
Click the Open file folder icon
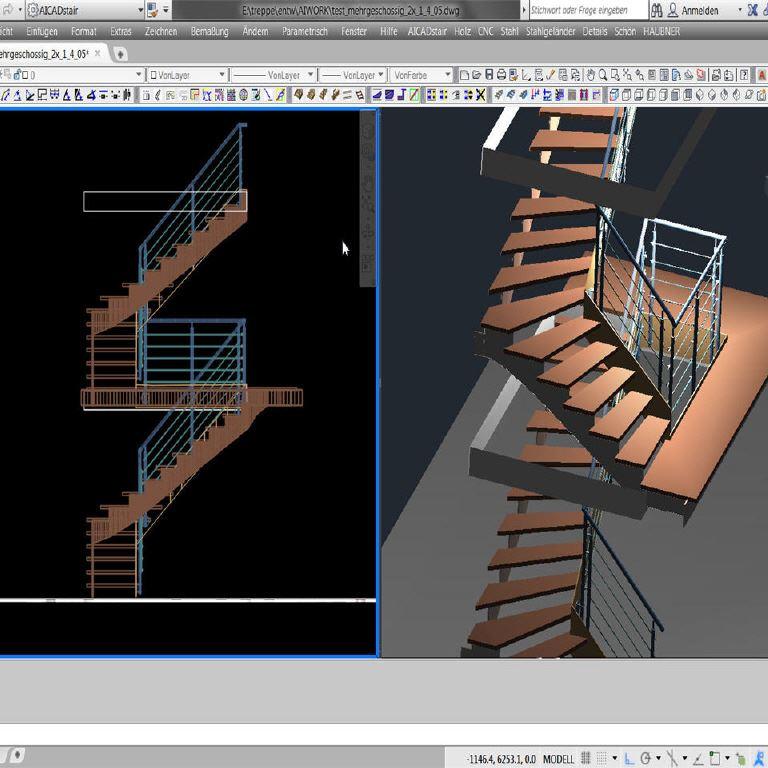[x=476, y=75]
